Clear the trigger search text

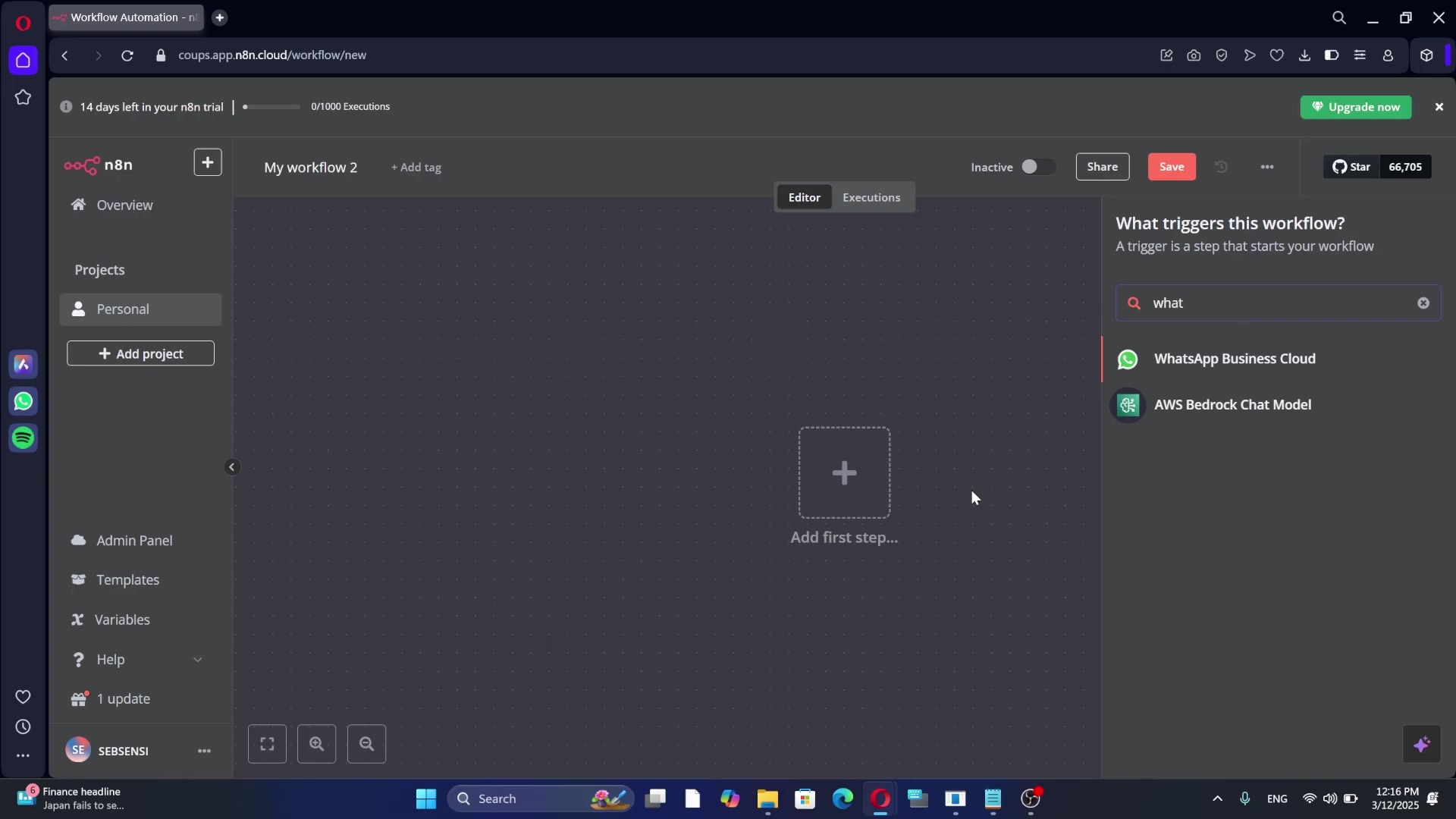[1423, 303]
